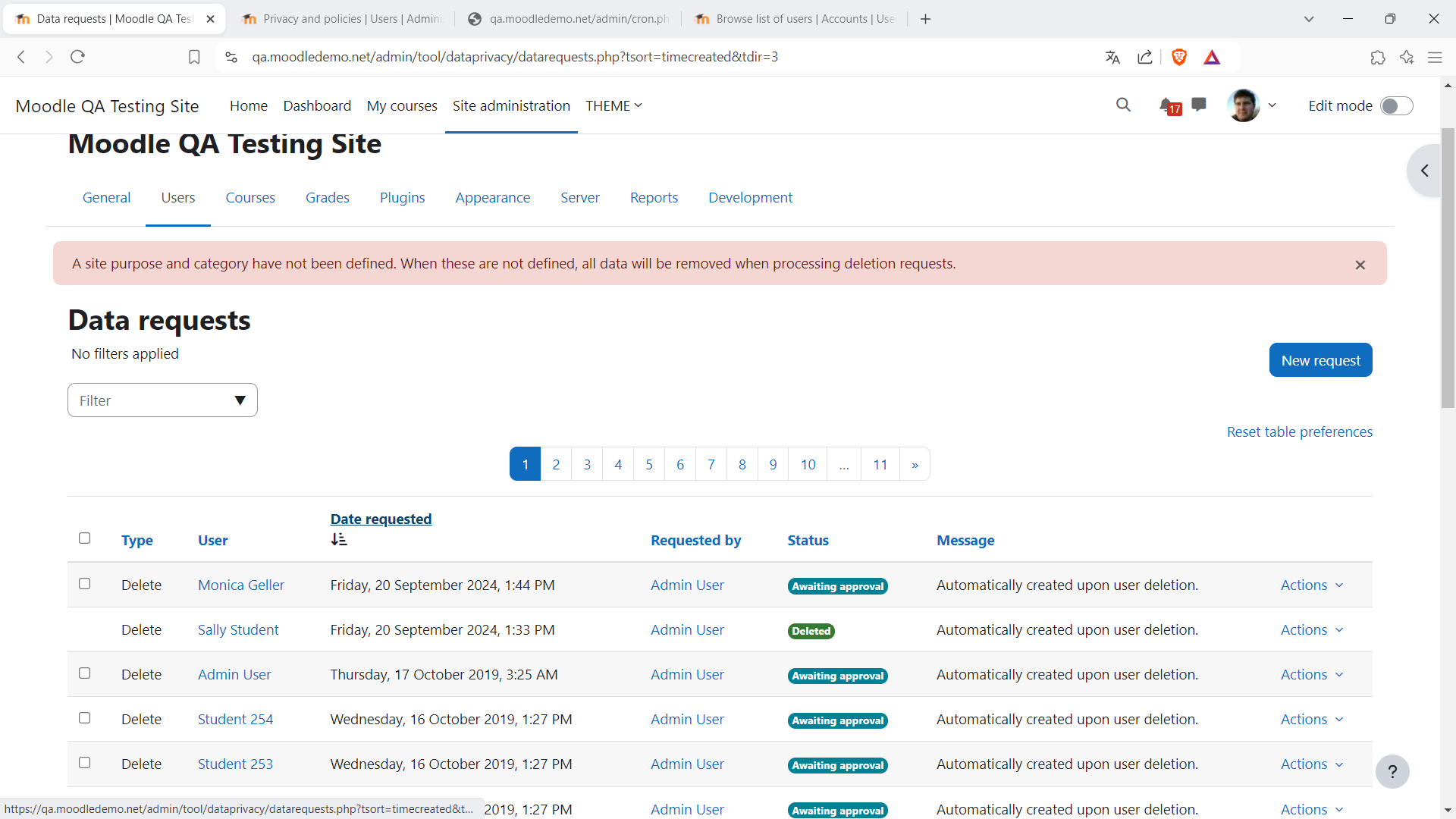Go back to previous page
Screen dimensions: 1456x819
tap(21, 57)
